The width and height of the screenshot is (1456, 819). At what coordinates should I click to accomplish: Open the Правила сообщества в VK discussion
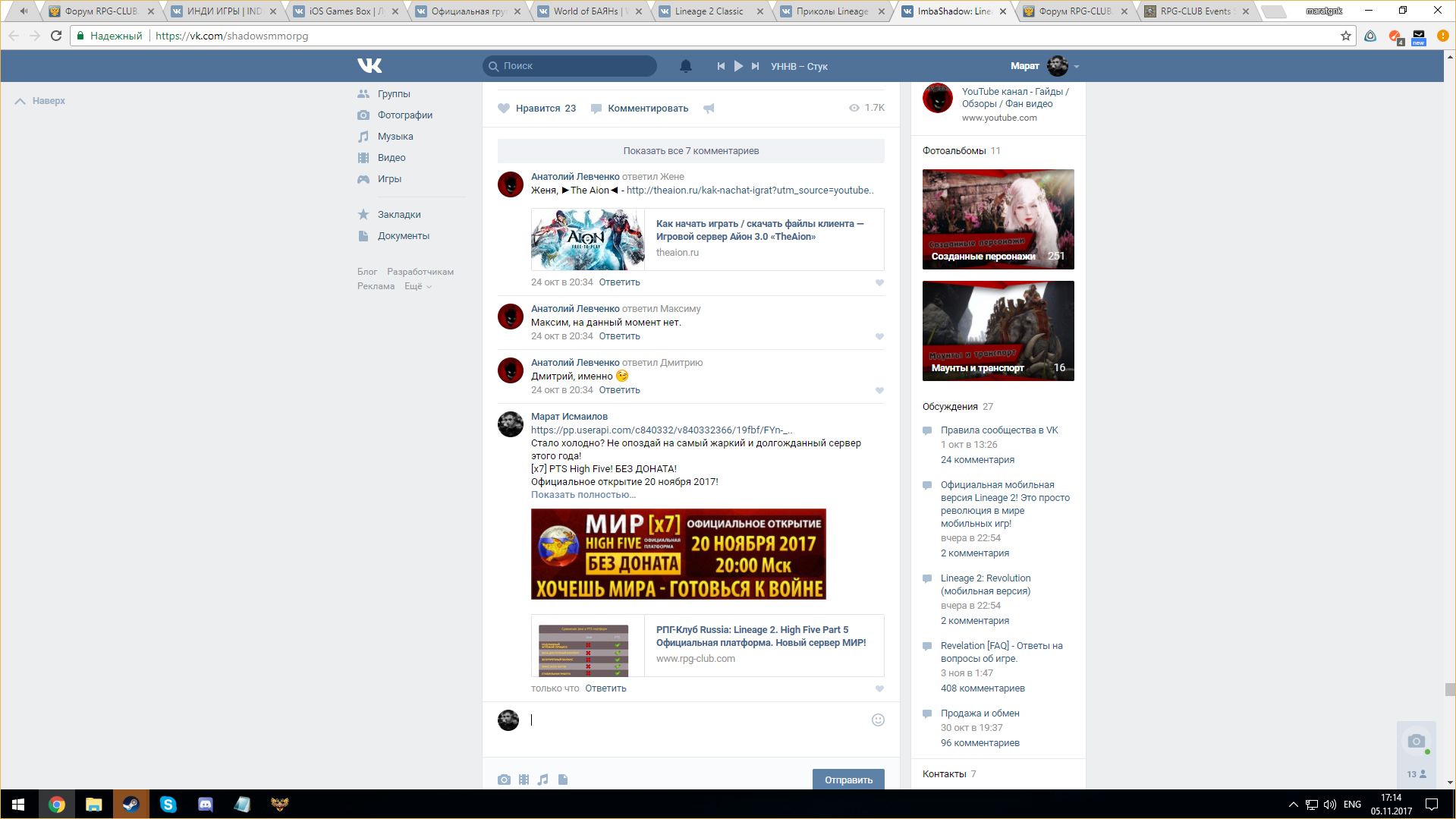pos(999,430)
